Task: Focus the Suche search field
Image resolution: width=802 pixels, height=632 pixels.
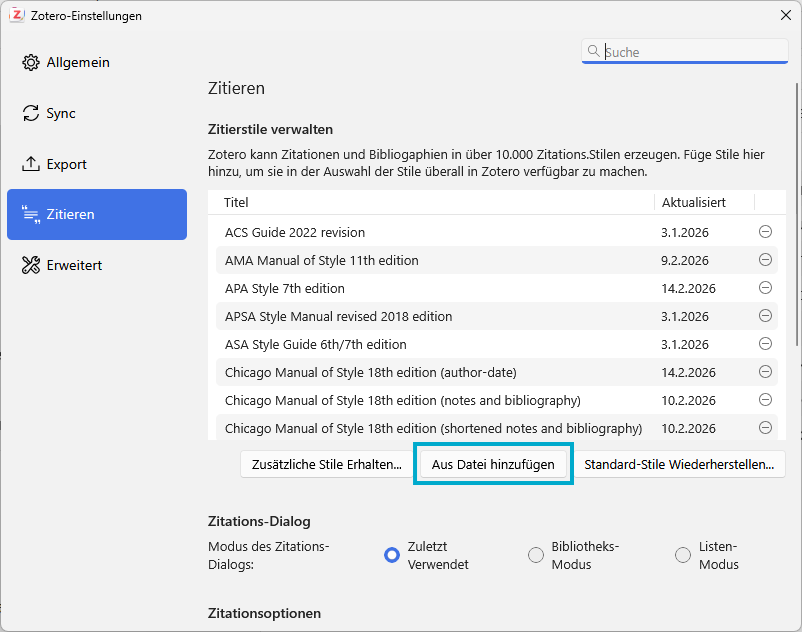Action: 684,52
